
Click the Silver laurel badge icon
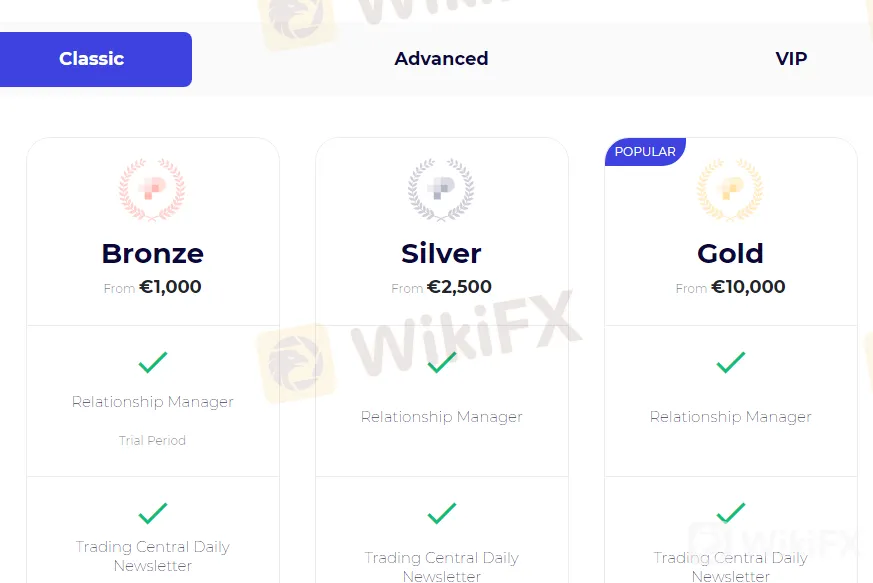(x=441, y=189)
